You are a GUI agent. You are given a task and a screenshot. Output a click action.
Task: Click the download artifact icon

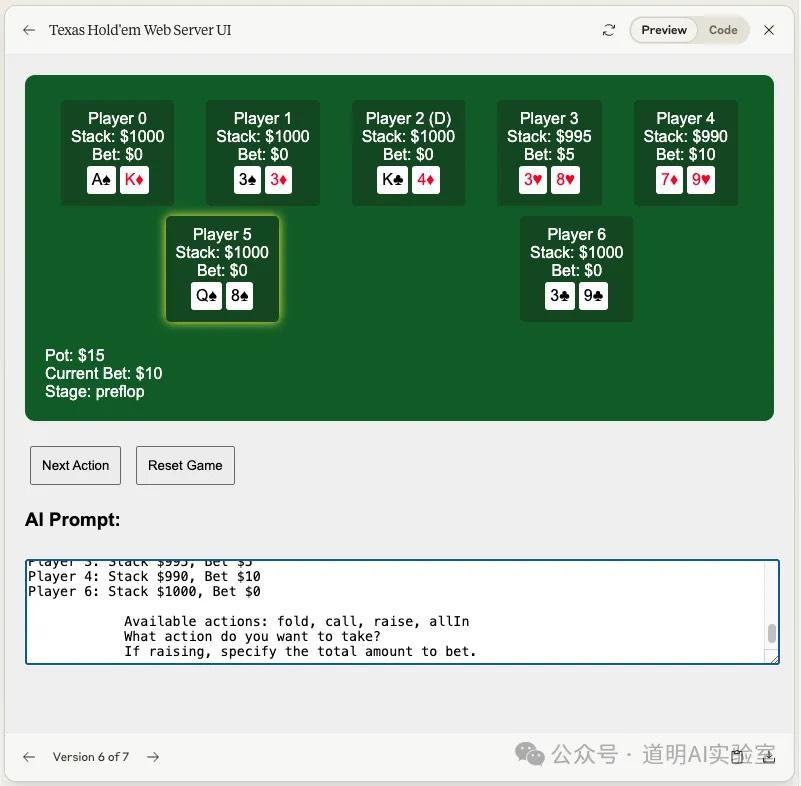click(x=768, y=757)
